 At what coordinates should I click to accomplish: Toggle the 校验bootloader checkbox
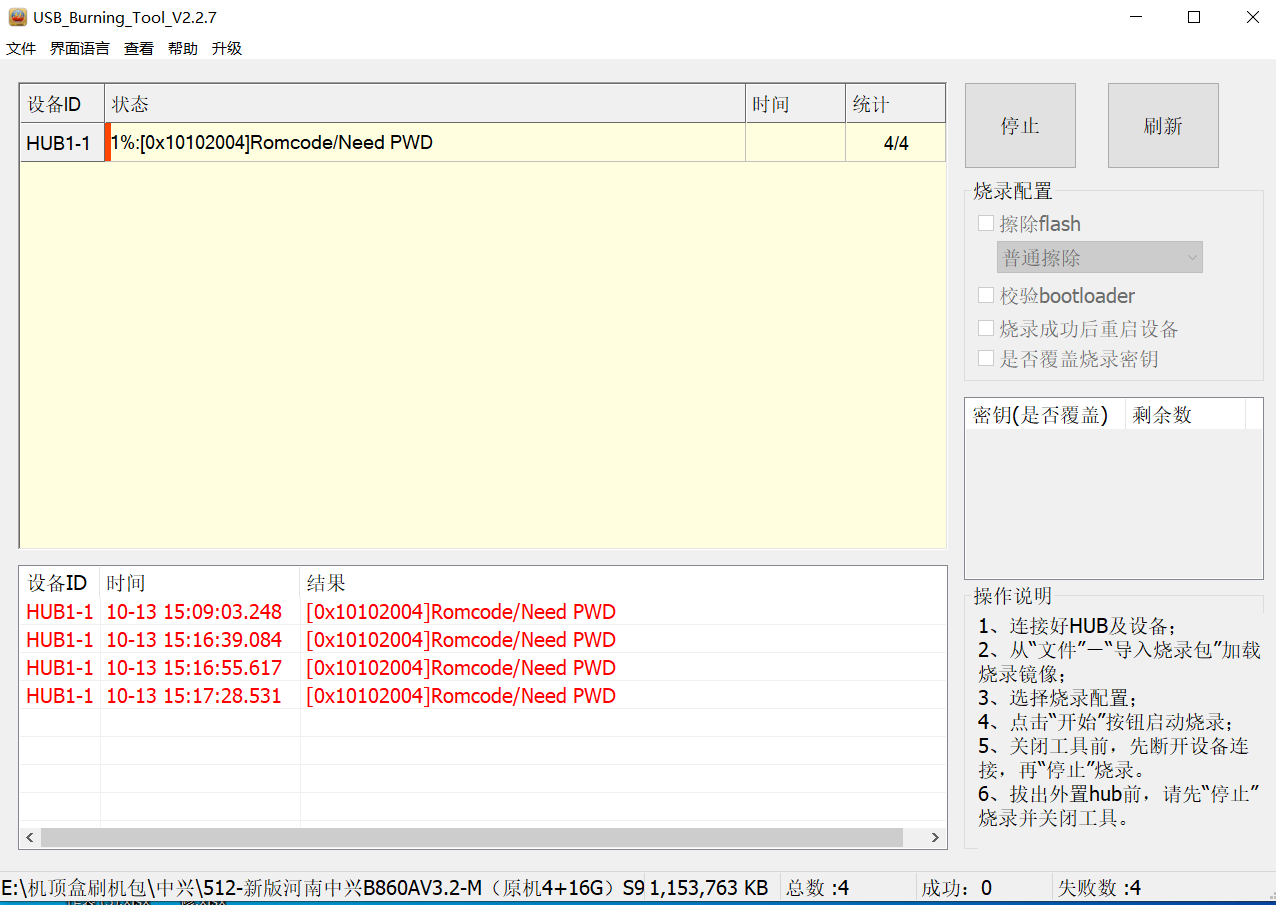coord(986,296)
